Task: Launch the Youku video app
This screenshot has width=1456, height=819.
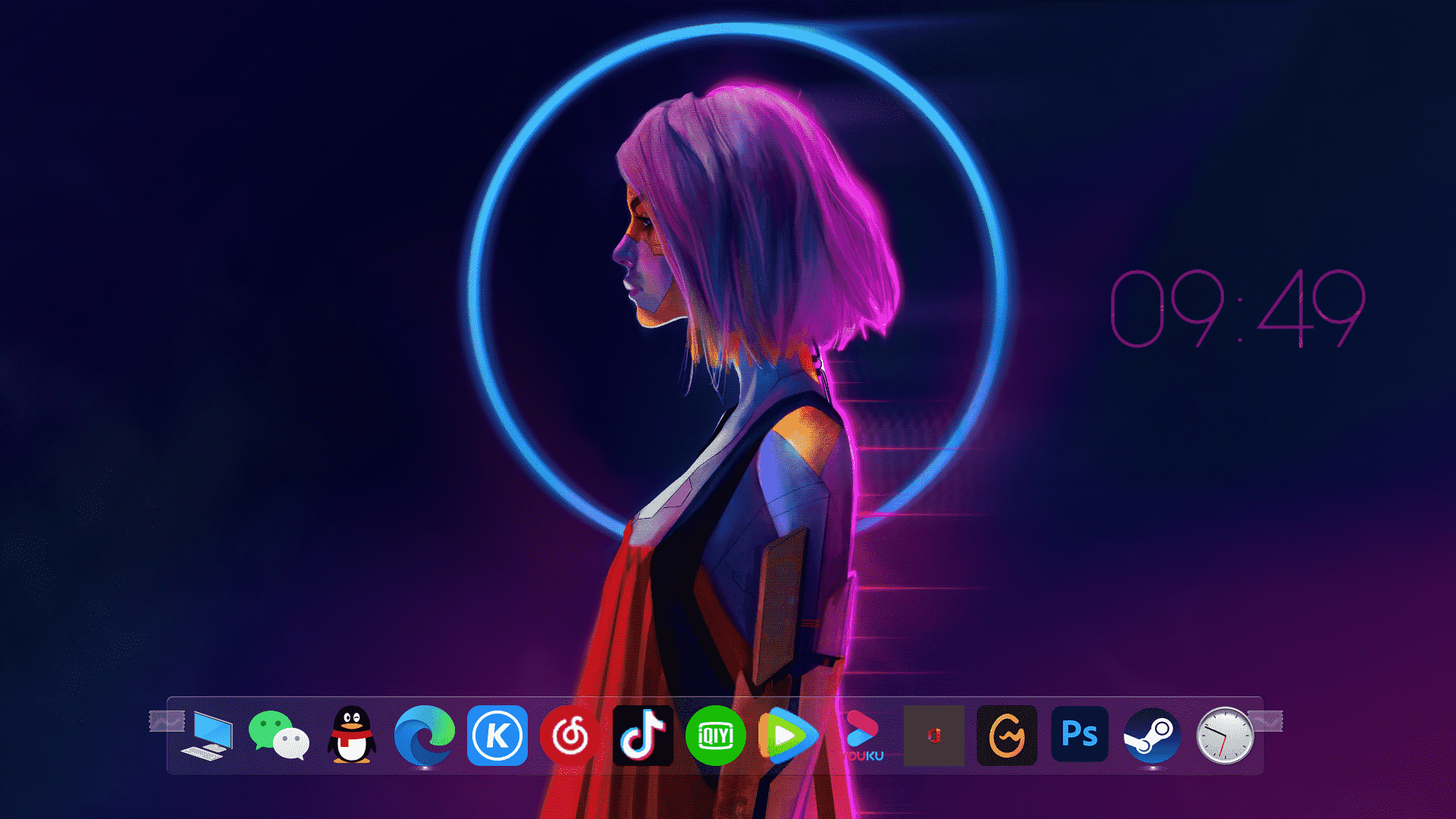Action: (x=862, y=736)
